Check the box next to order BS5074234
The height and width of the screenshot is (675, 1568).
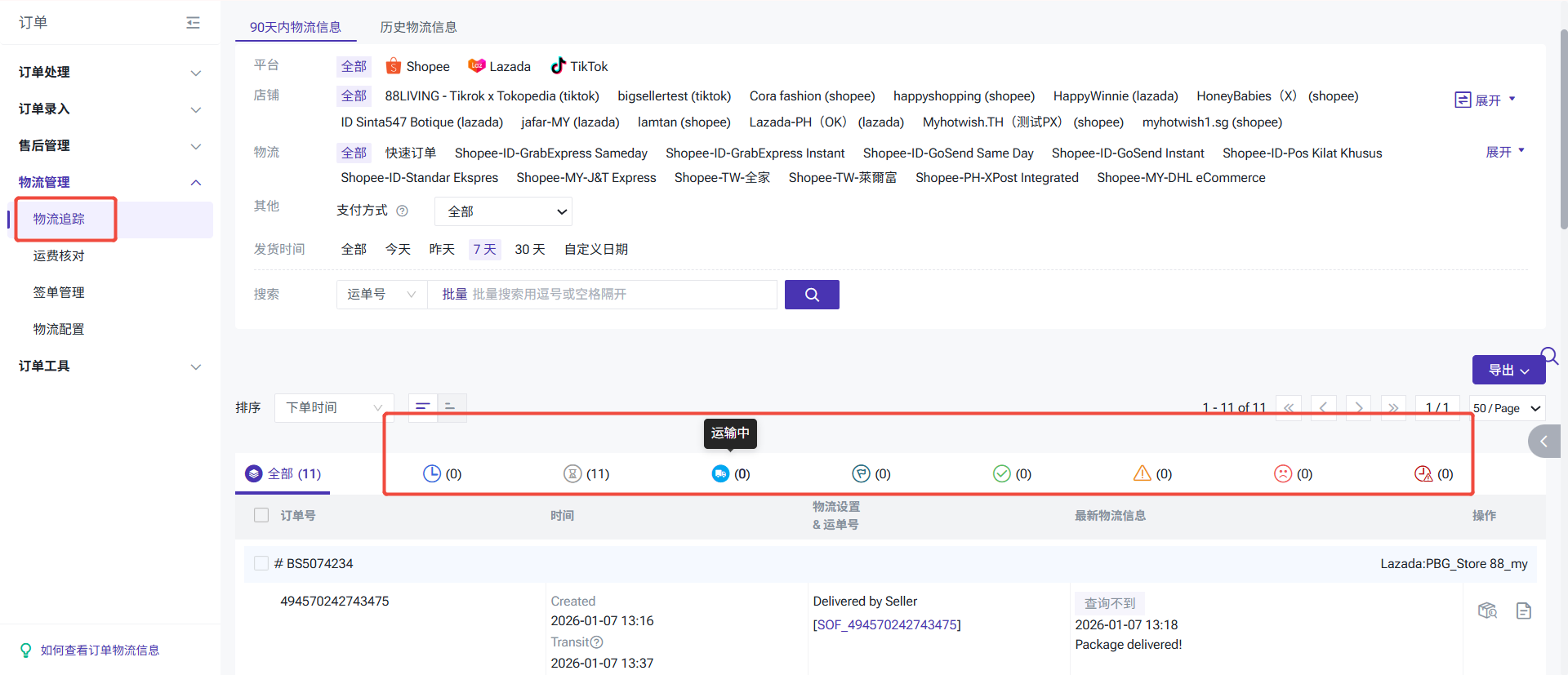261,563
